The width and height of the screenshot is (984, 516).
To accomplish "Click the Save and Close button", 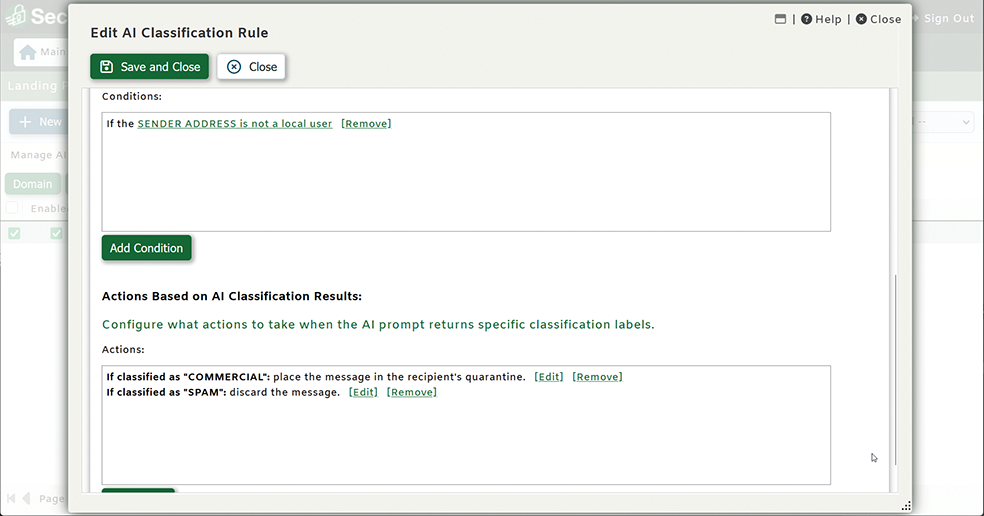I will (x=149, y=67).
